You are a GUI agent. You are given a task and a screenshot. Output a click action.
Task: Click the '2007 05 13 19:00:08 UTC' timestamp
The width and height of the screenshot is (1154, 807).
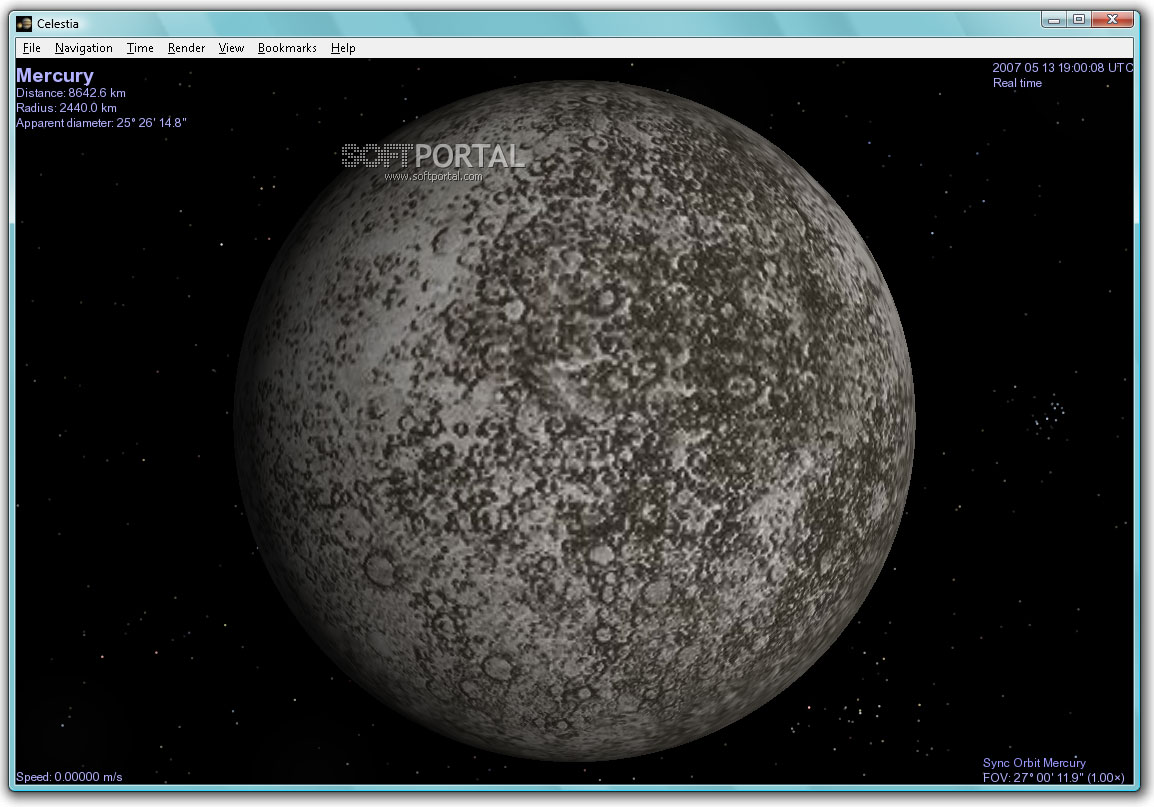[x=1063, y=68]
